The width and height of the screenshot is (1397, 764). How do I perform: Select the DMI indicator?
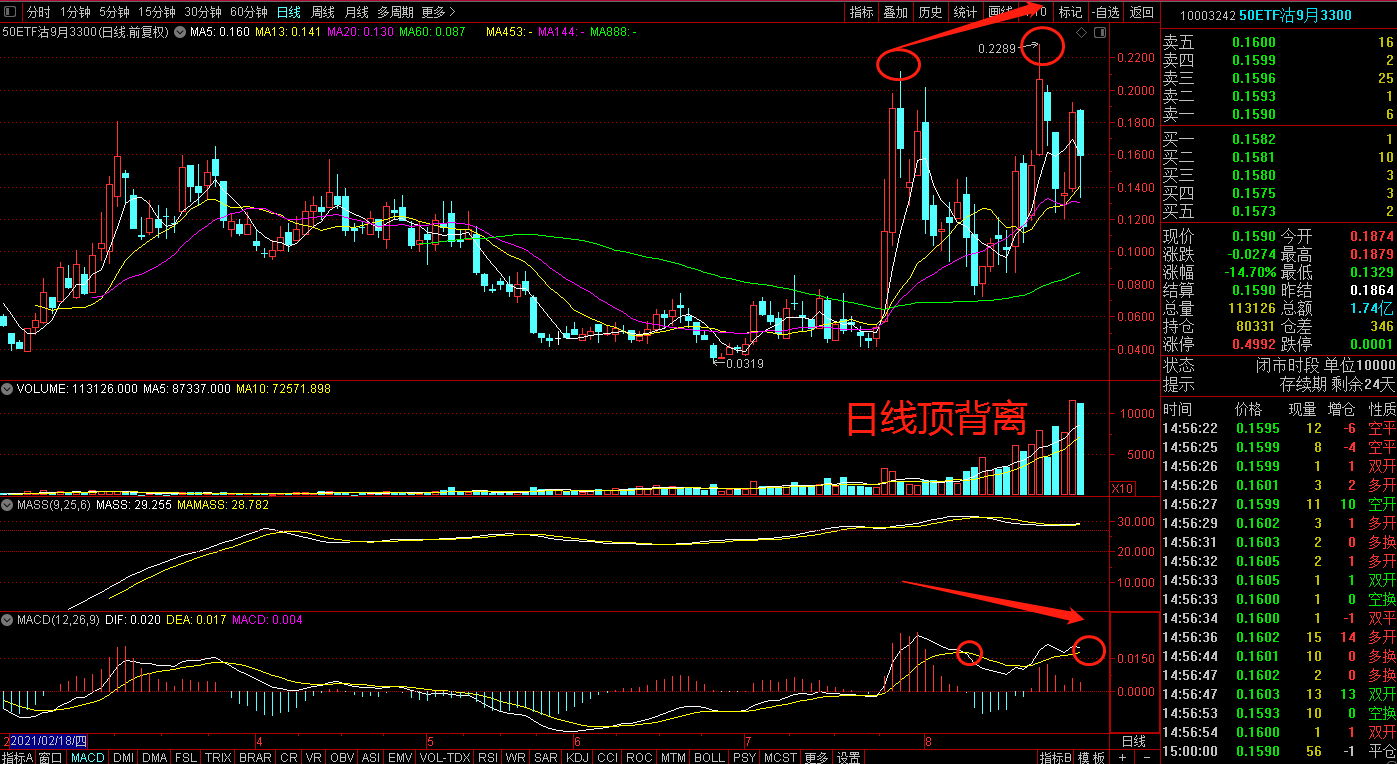pos(122,758)
